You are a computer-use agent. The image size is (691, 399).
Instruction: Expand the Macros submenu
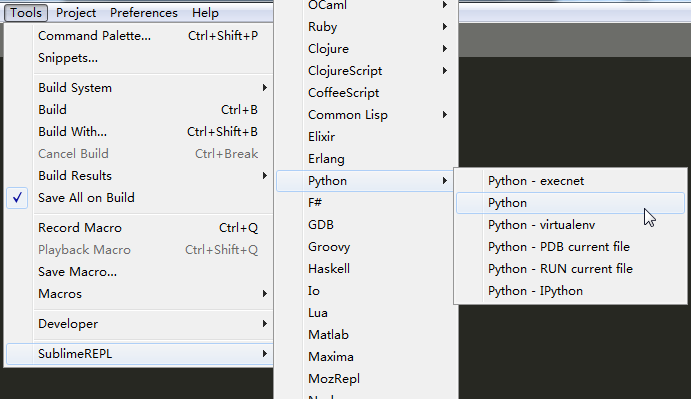pyautogui.click(x=139, y=294)
